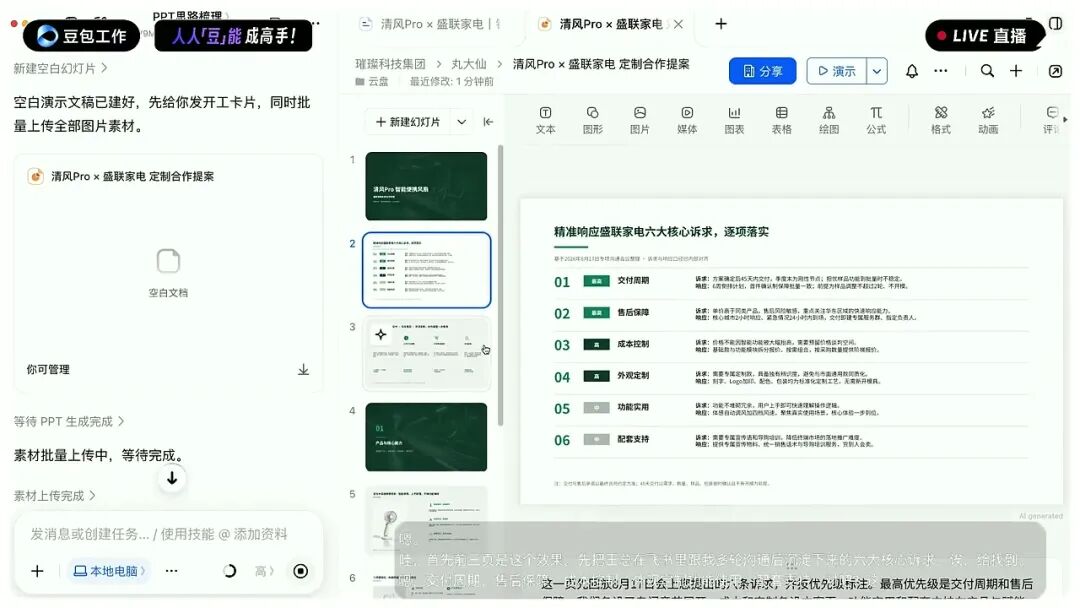The width and height of the screenshot is (1080, 608).
Task: Toggle the sidebar layout icon at top right
Action: click(1055, 24)
